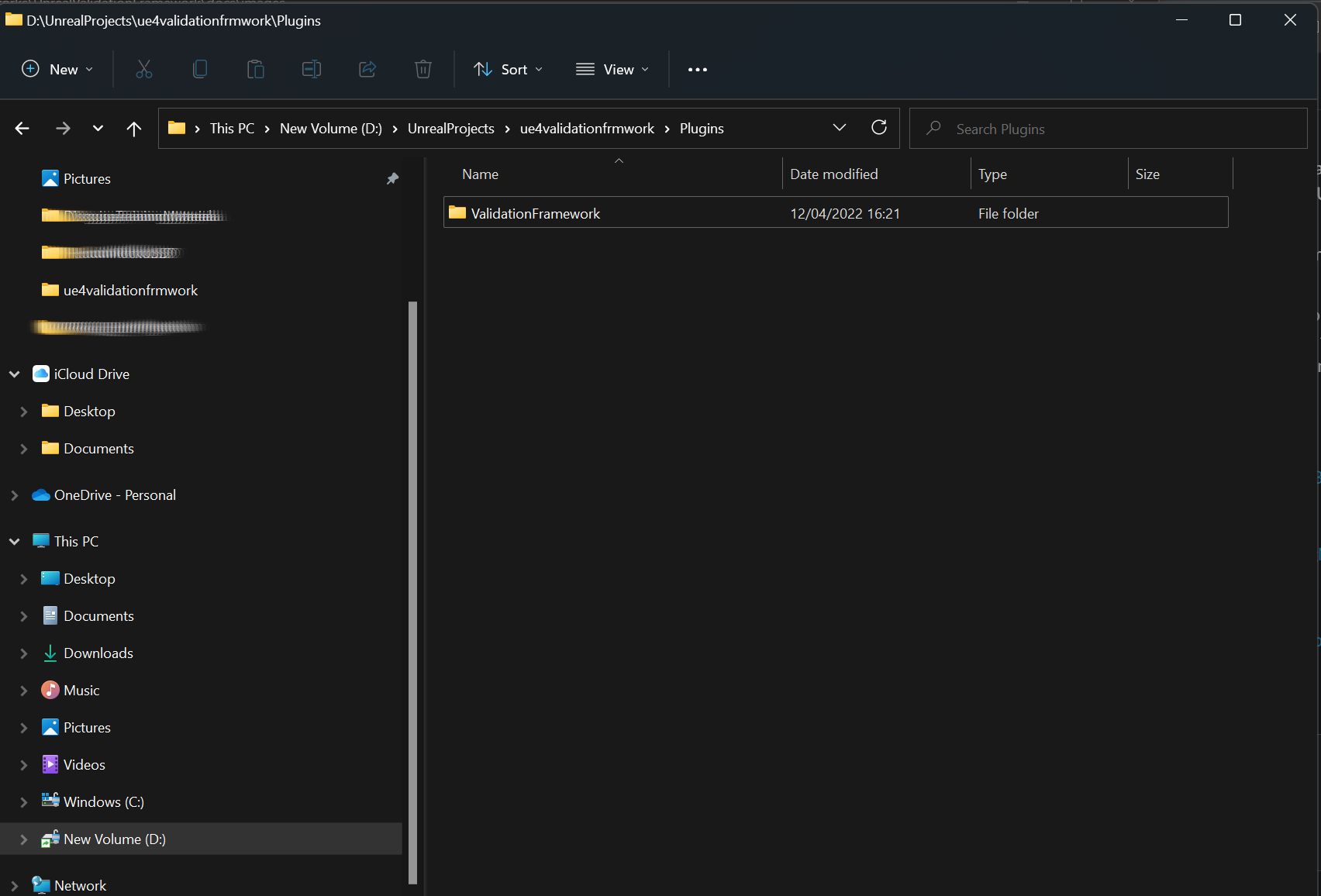
Task: Click the Delete trash can icon
Action: [x=423, y=70]
